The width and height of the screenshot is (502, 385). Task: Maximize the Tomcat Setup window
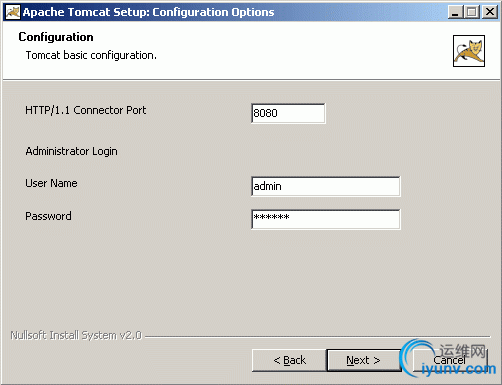472,12
